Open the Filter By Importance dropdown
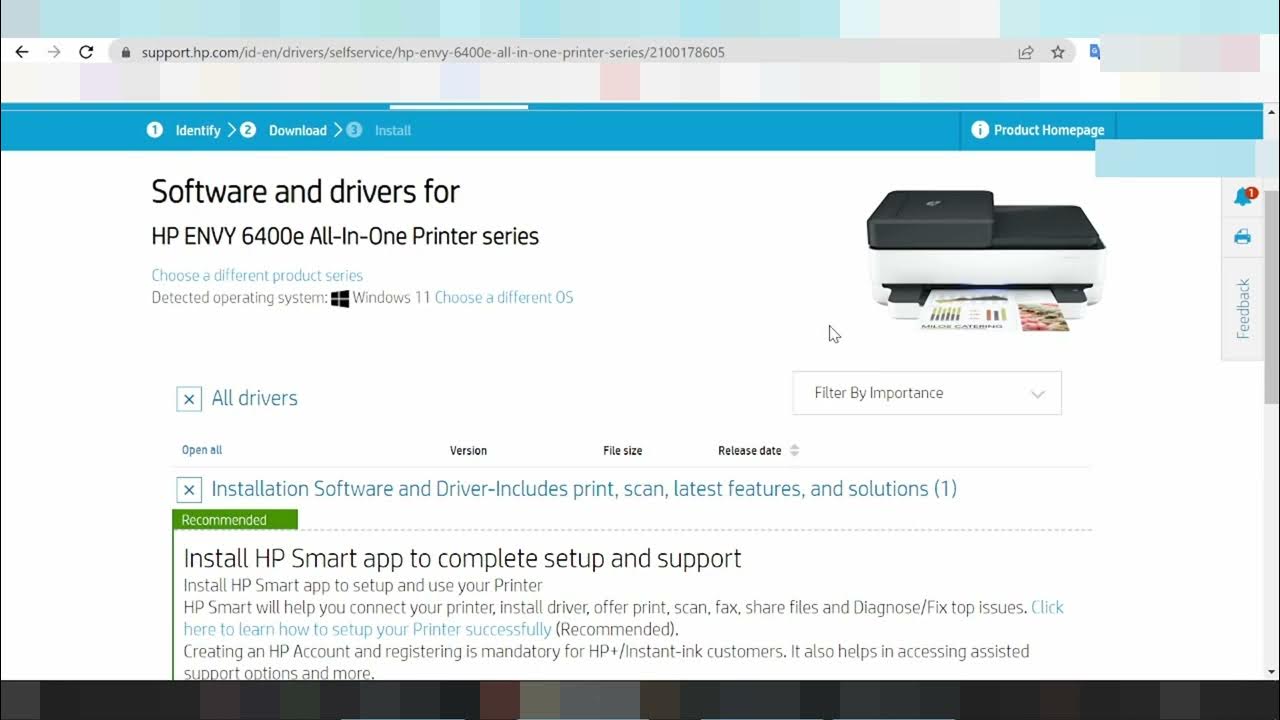Screen dimensions: 1280x720 [927, 393]
